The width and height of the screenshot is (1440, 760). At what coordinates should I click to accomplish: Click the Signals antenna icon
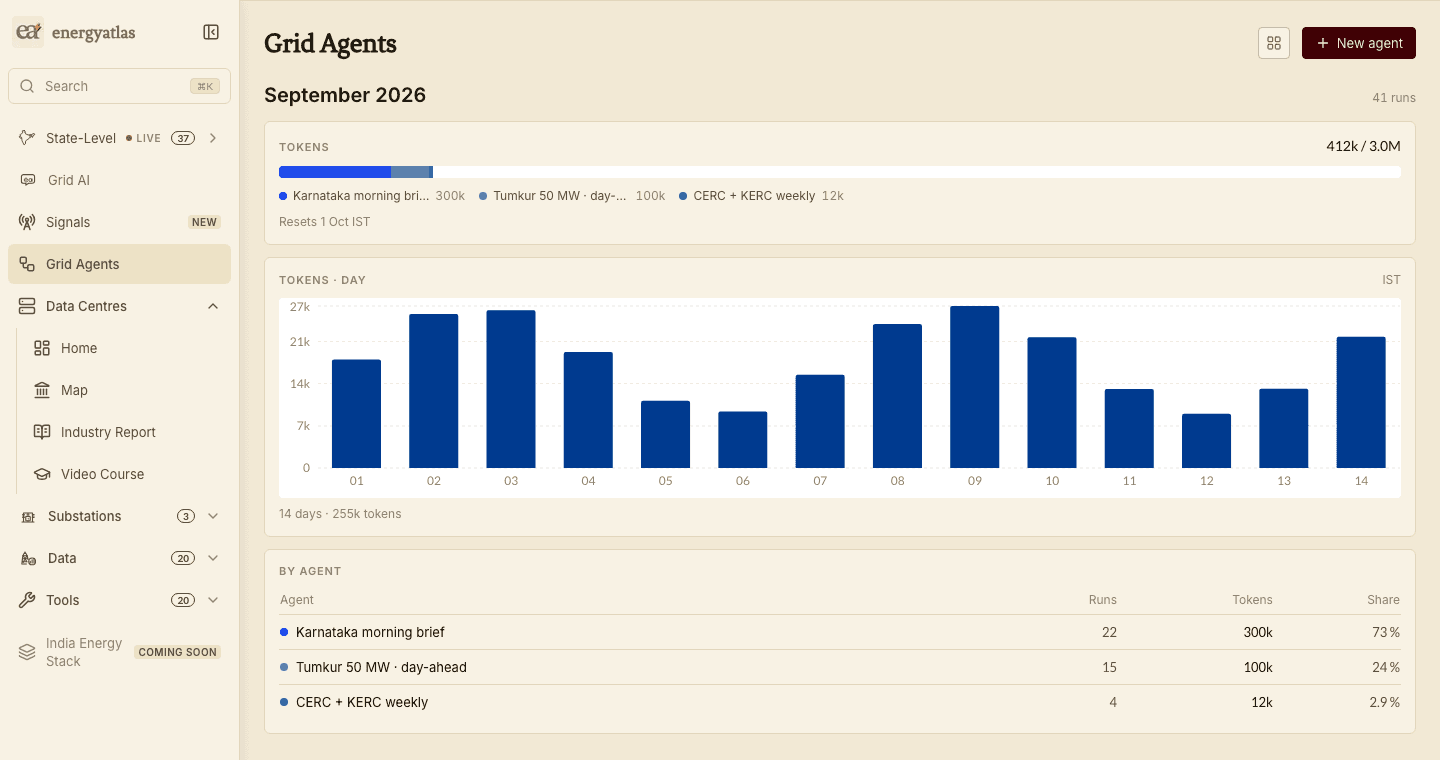27,222
